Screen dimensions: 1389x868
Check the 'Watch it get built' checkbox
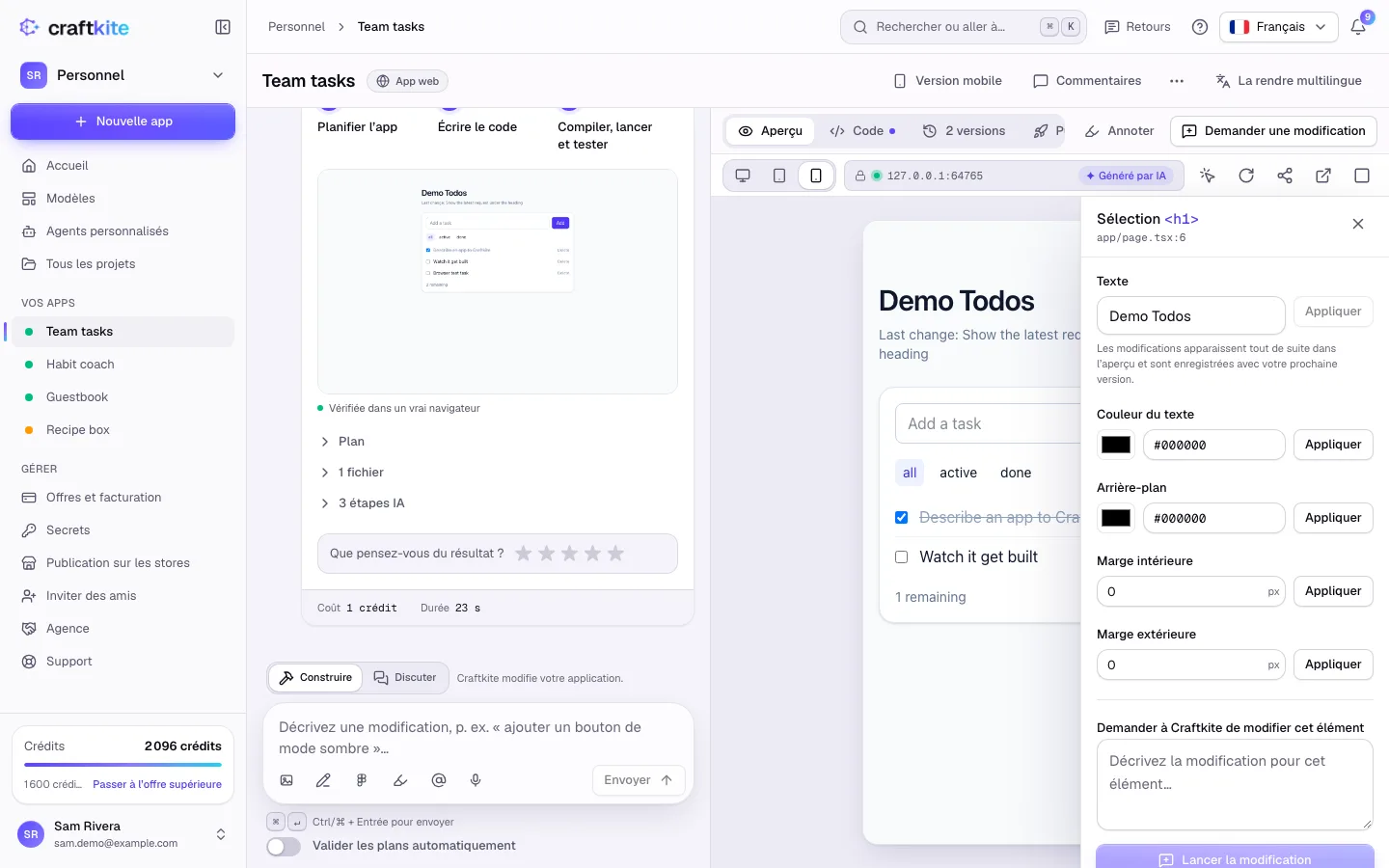coord(902,557)
